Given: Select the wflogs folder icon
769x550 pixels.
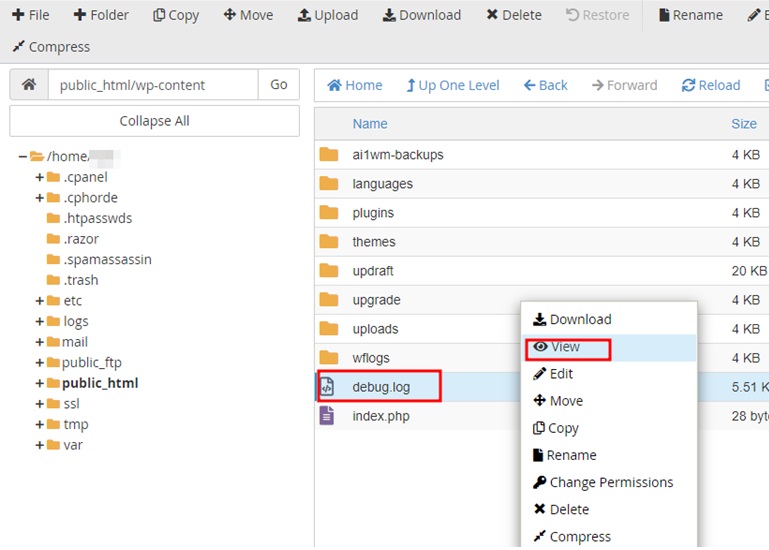Looking at the screenshot, I should (329, 357).
